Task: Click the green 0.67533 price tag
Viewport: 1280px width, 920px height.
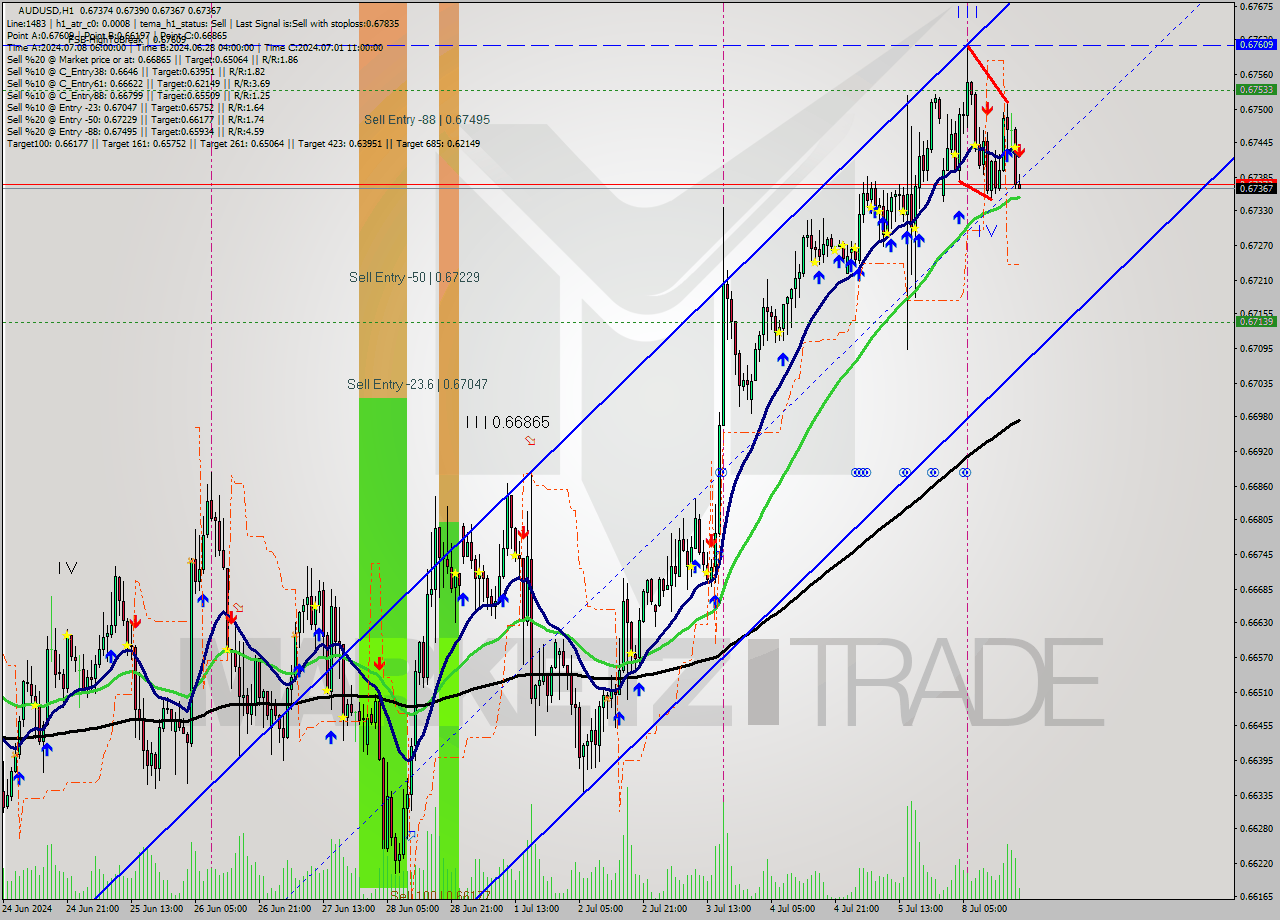Action: point(1257,89)
